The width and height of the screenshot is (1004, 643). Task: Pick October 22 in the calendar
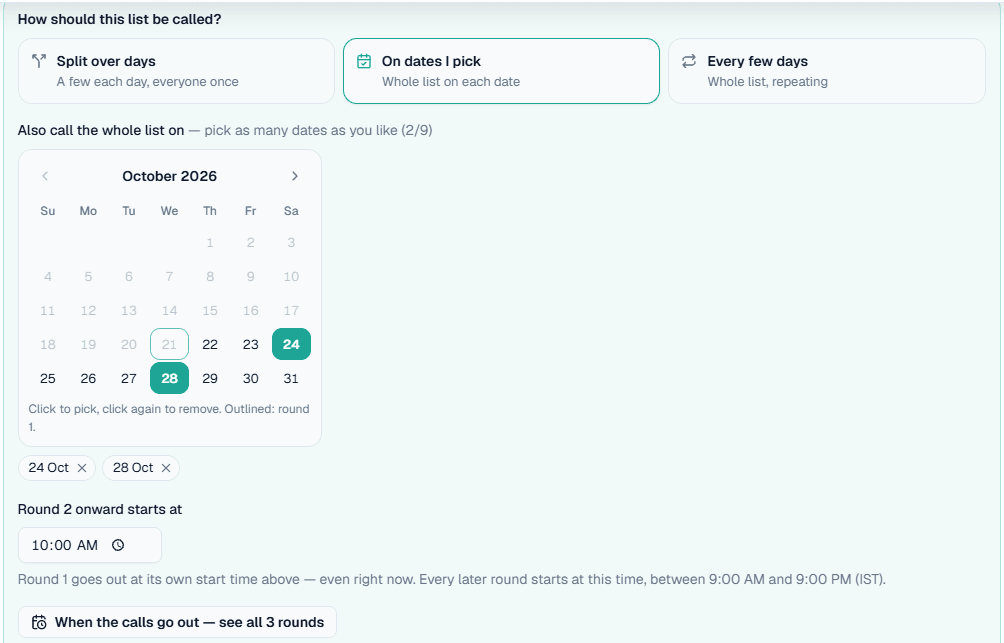[x=210, y=345]
